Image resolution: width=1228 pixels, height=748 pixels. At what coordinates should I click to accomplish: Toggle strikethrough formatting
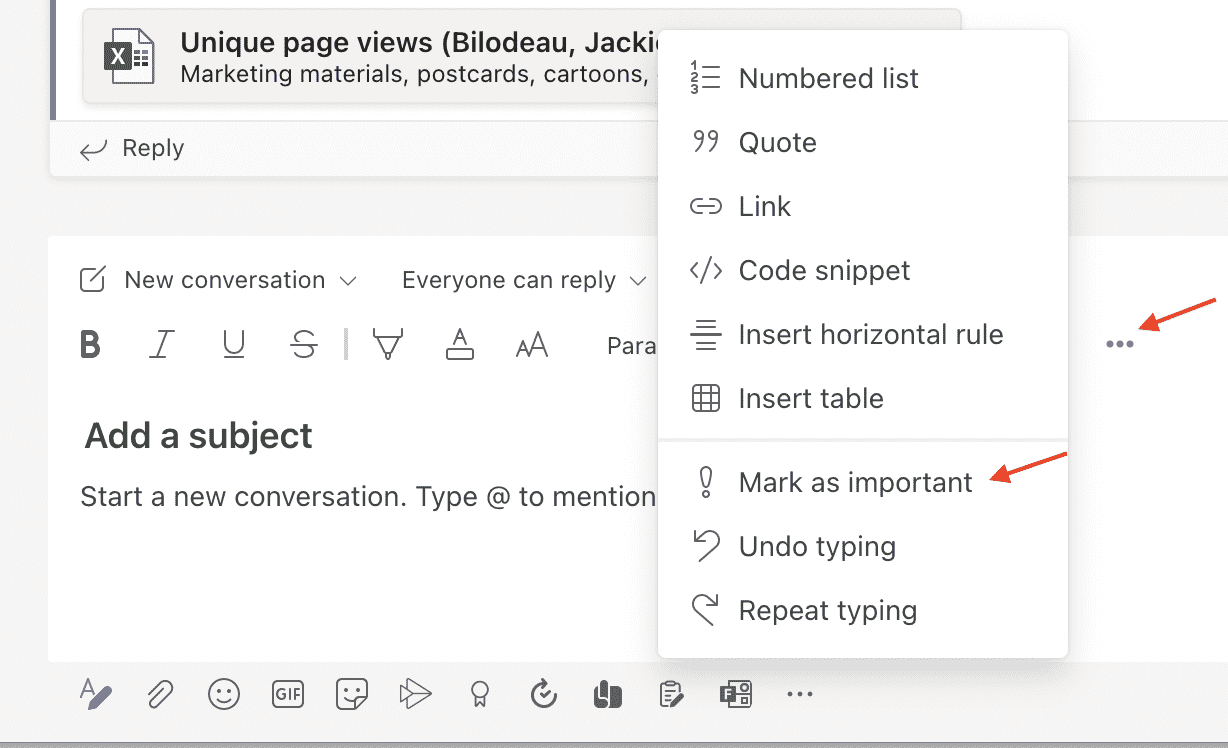click(x=304, y=345)
